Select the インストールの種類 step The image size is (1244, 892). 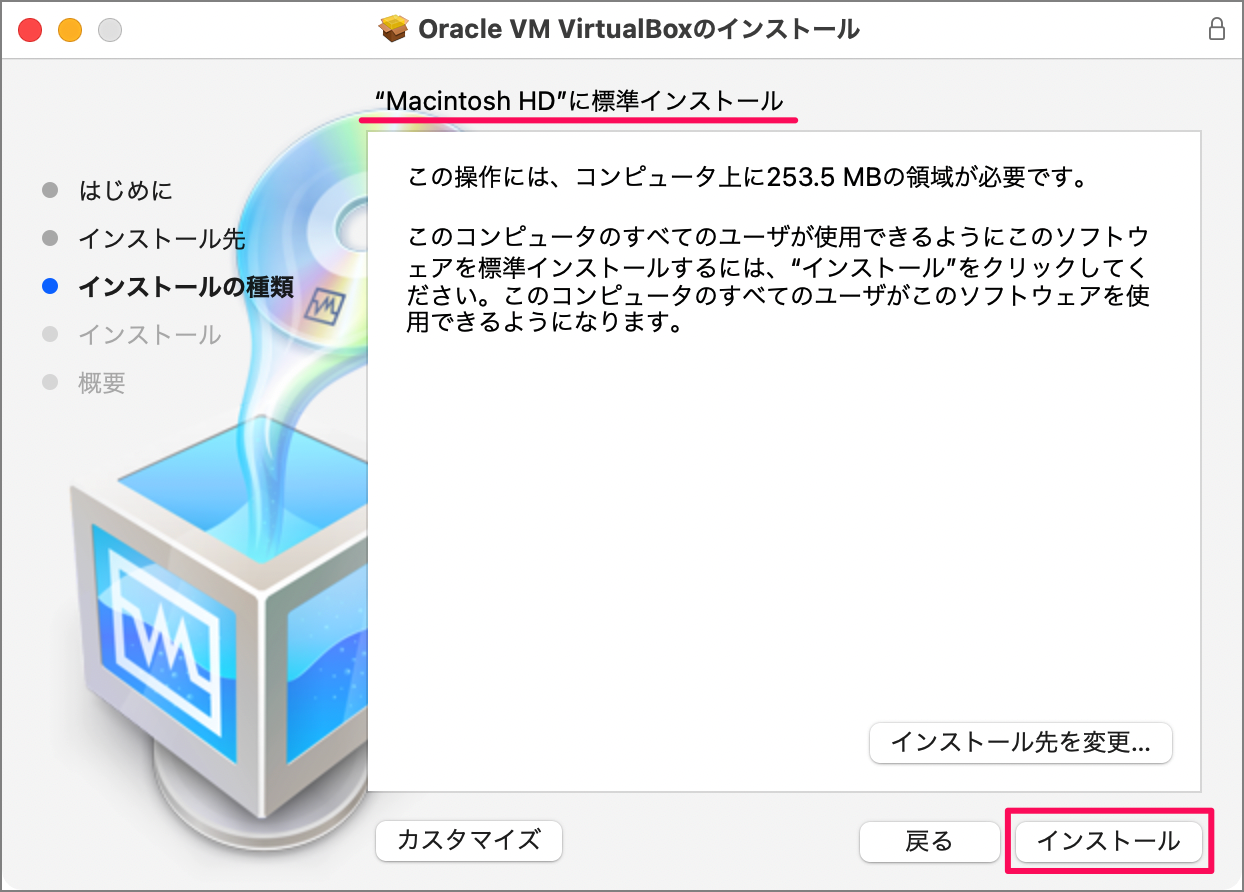185,287
